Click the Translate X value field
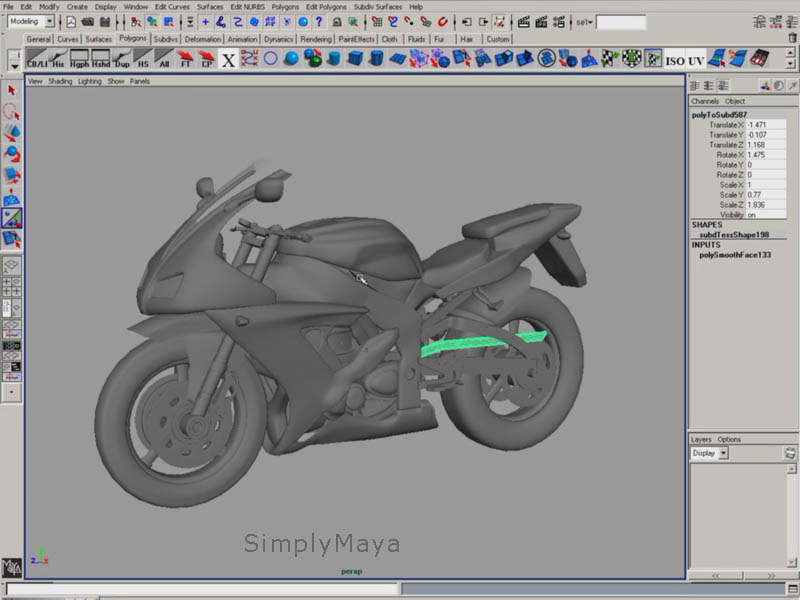The width and height of the screenshot is (800, 600). (x=766, y=124)
